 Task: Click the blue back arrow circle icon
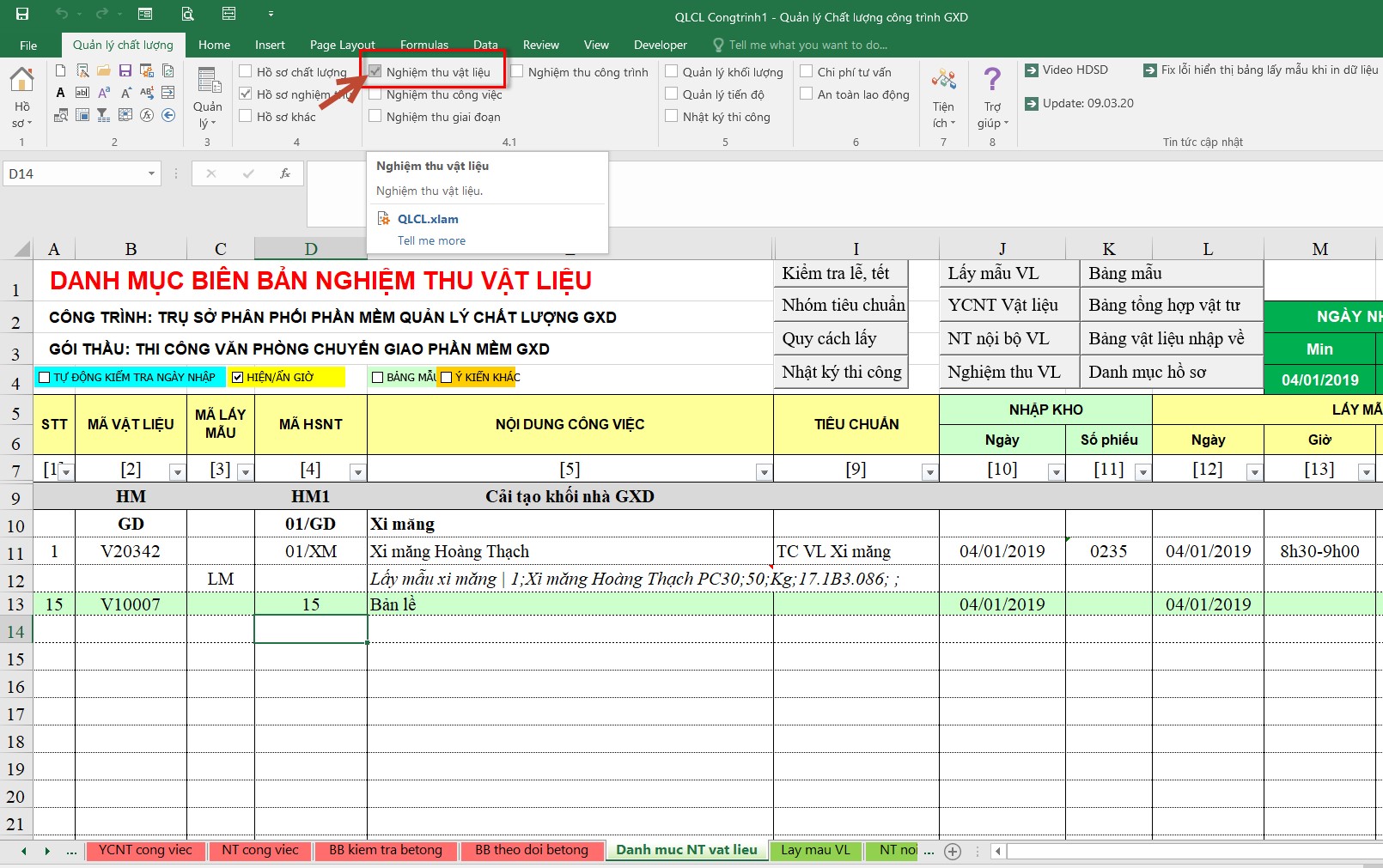pos(168,115)
